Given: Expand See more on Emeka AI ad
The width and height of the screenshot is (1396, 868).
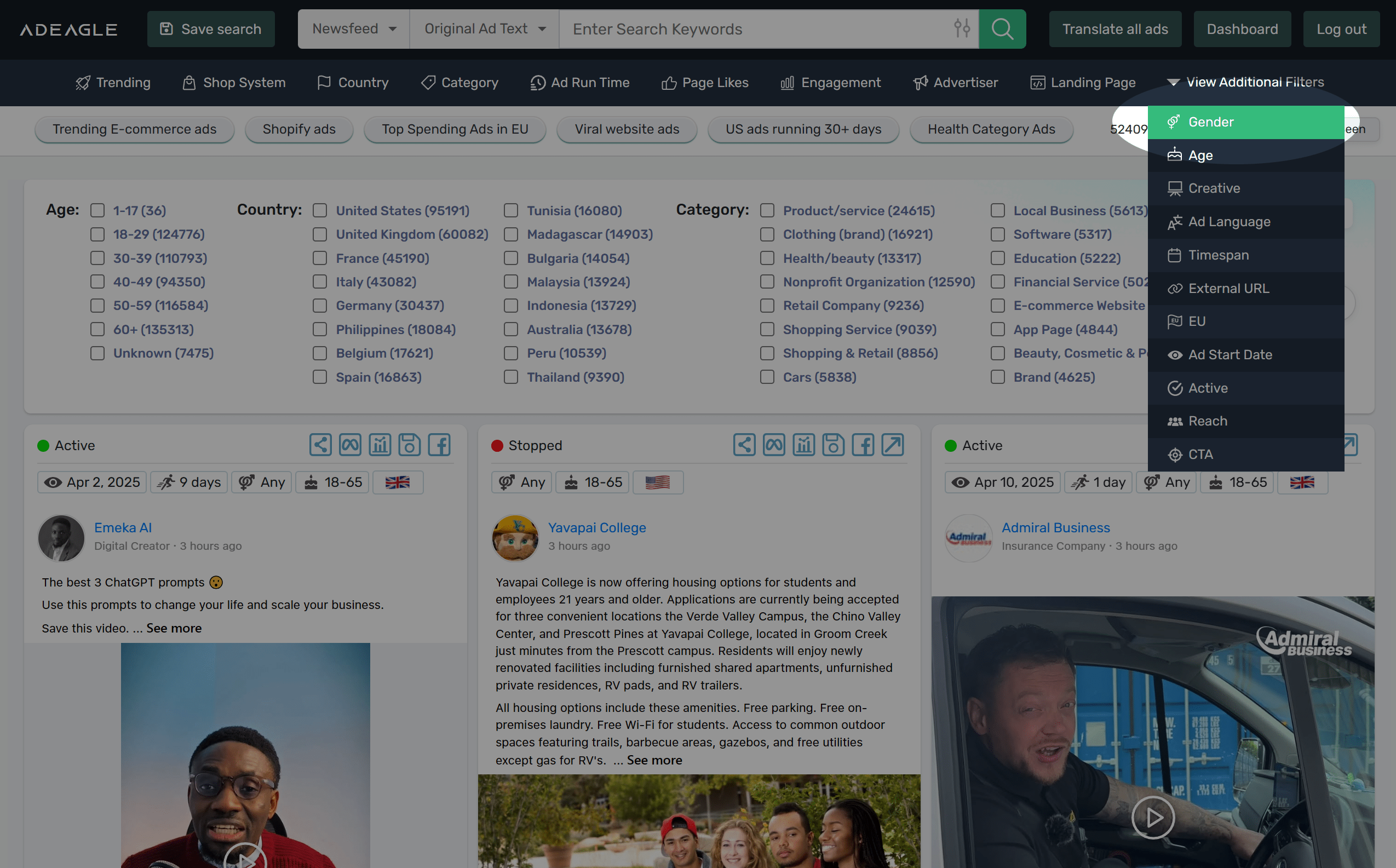Looking at the screenshot, I should (x=174, y=628).
